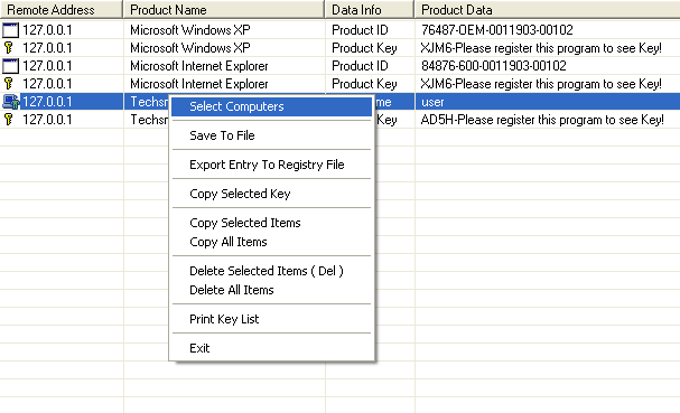Viewport: 680px width, 413px height.
Task: Choose Select Computers from the context menu
Action: click(x=271, y=107)
